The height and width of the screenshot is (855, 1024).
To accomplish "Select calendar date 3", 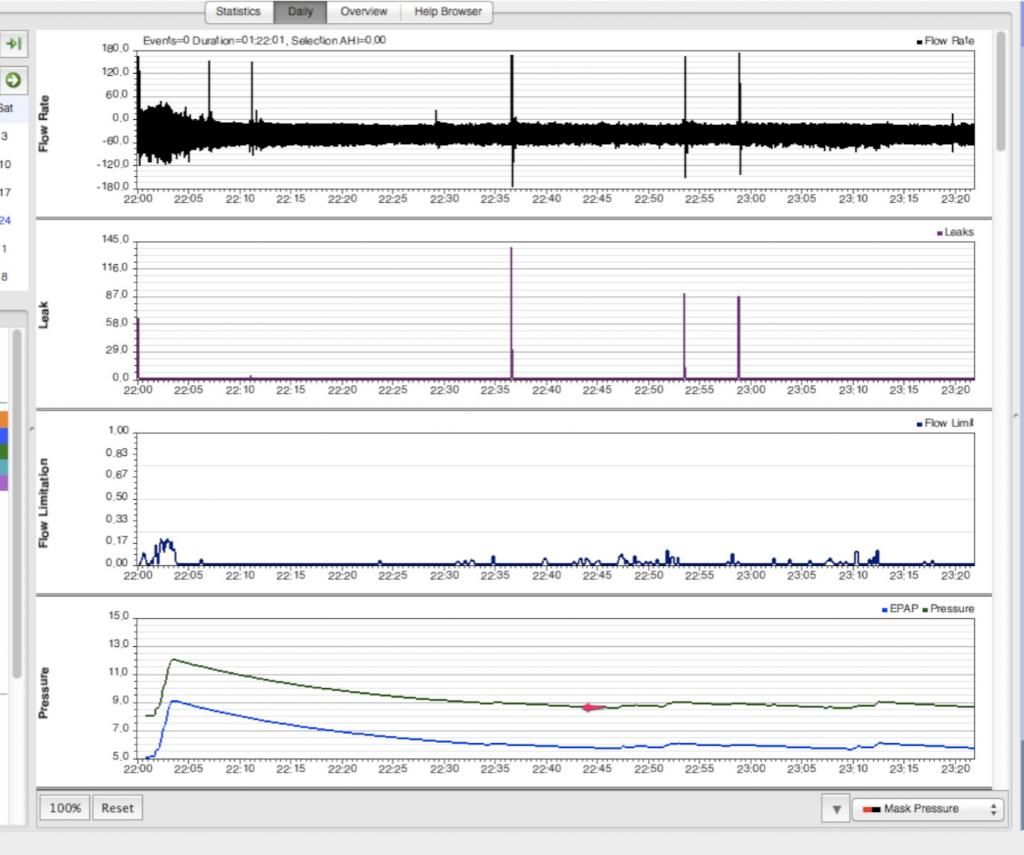I will pos(5,137).
